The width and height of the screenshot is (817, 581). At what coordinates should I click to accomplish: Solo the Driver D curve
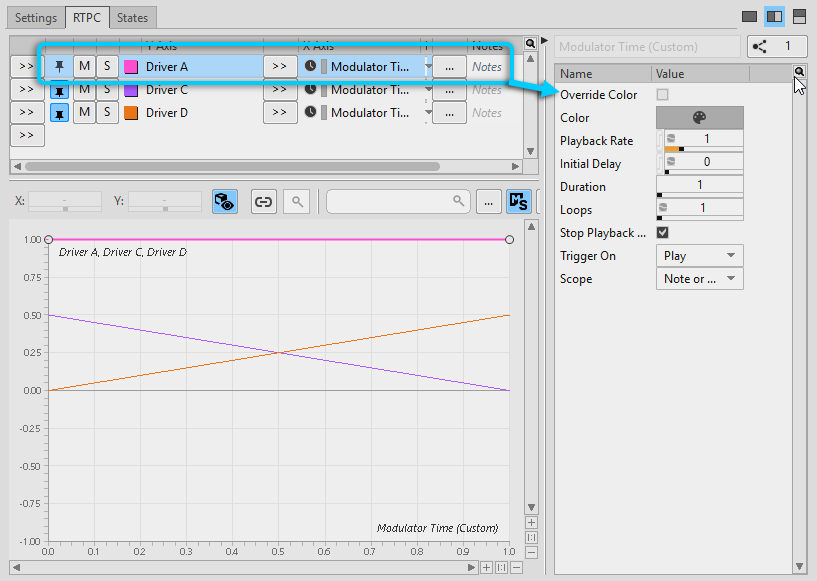tap(106, 113)
